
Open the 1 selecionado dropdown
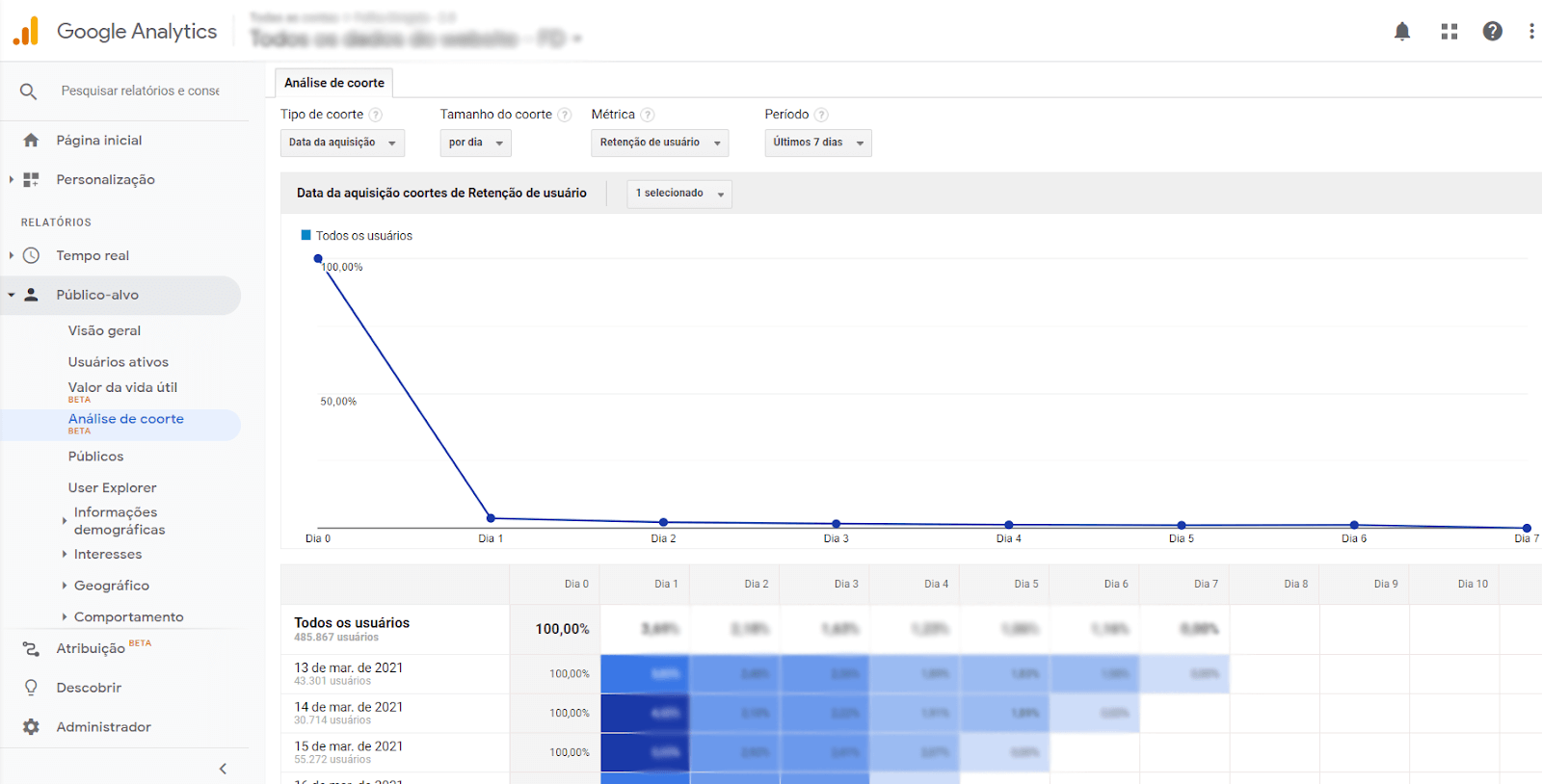point(678,194)
